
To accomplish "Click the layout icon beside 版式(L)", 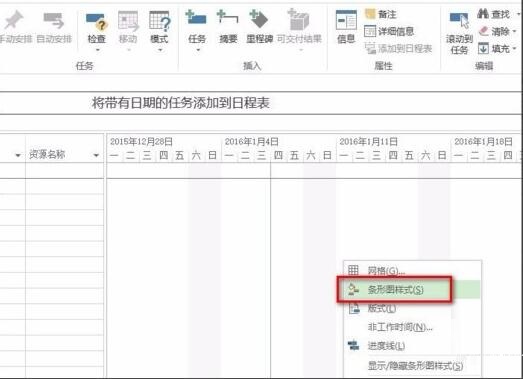I will (354, 308).
